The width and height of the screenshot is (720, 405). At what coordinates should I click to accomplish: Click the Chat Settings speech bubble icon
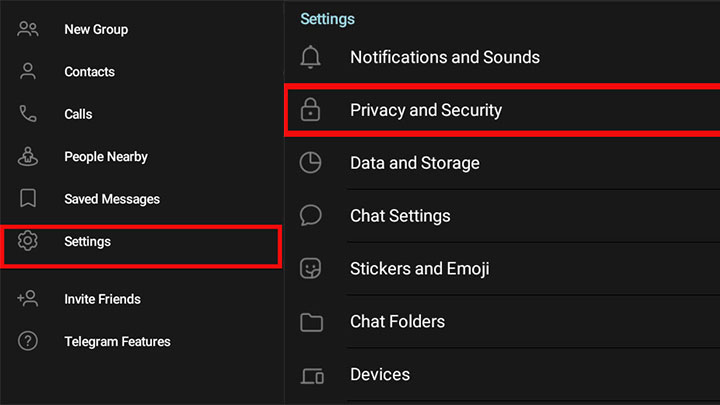(311, 216)
